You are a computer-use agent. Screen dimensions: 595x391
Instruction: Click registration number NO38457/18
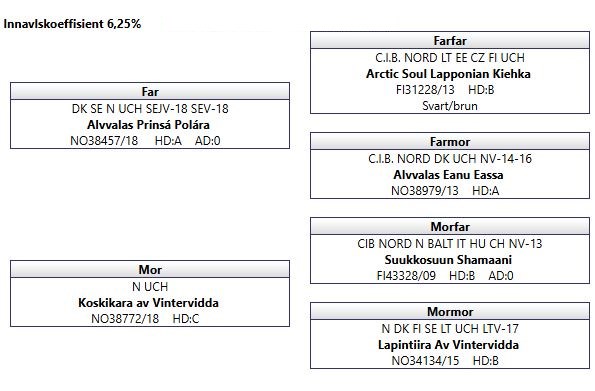(104, 141)
